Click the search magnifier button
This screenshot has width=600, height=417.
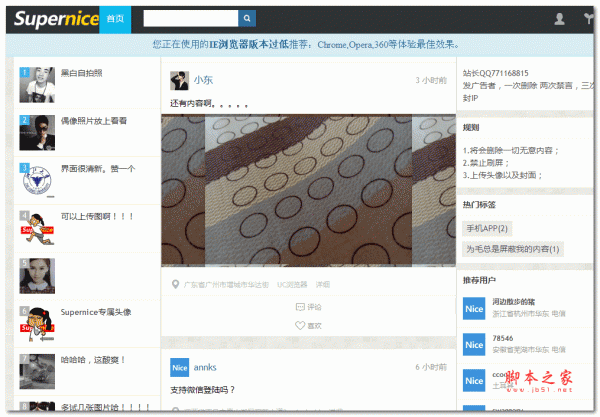(247, 18)
